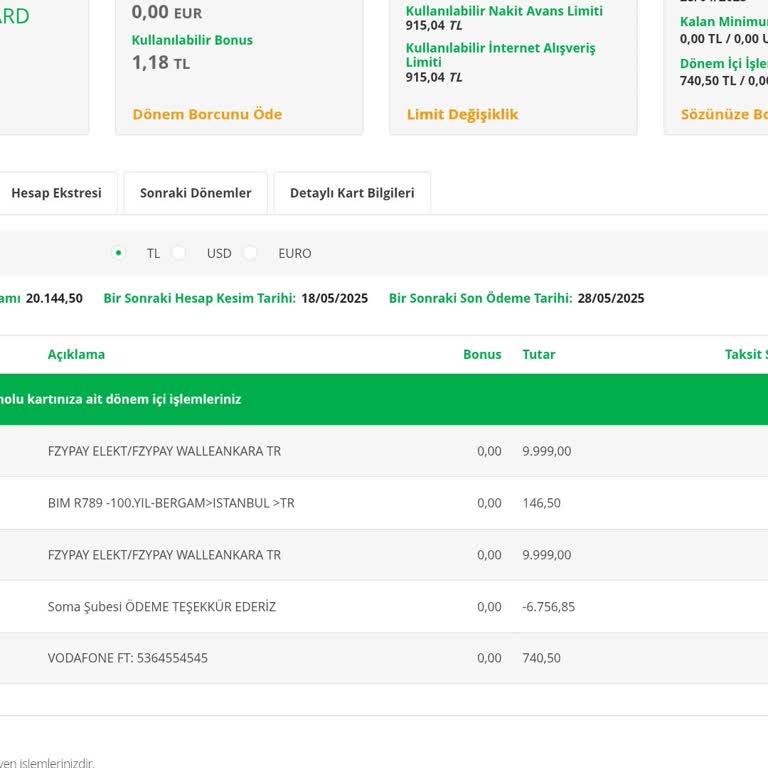Click the Tutar column header

pyautogui.click(x=538, y=354)
